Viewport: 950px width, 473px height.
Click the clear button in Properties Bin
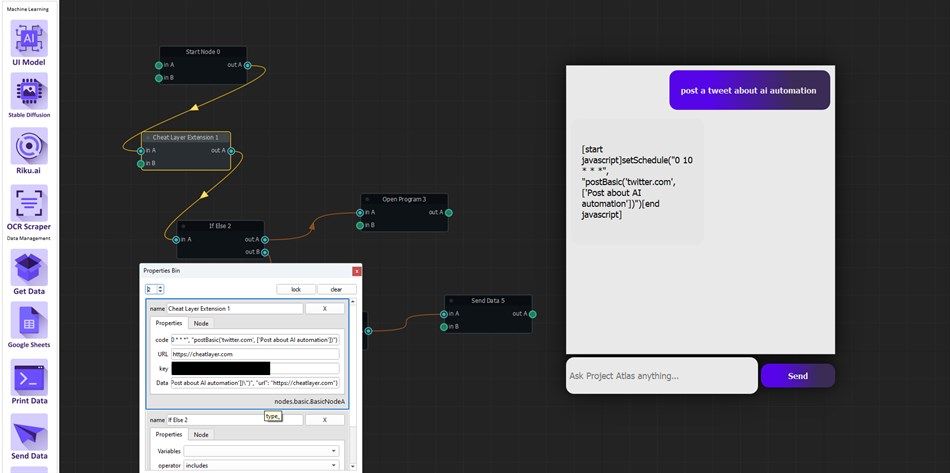[x=336, y=289]
